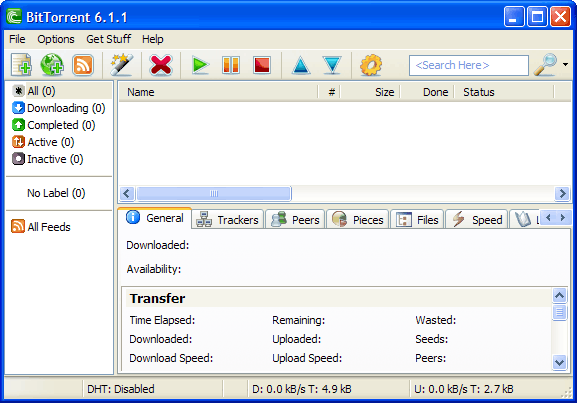577x403 pixels.
Task: Open the File menu
Action: [x=17, y=39]
